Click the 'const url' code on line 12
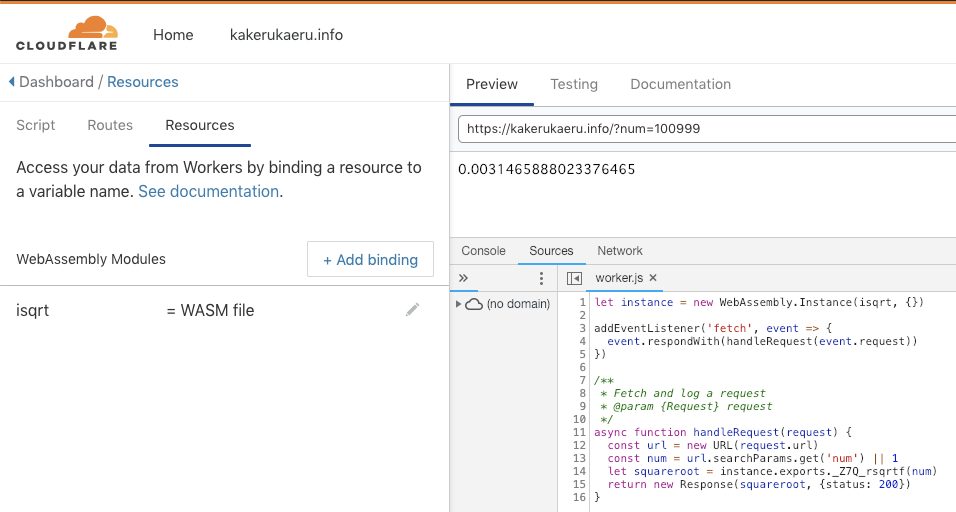Image resolution: width=956 pixels, height=512 pixels. click(x=713, y=445)
